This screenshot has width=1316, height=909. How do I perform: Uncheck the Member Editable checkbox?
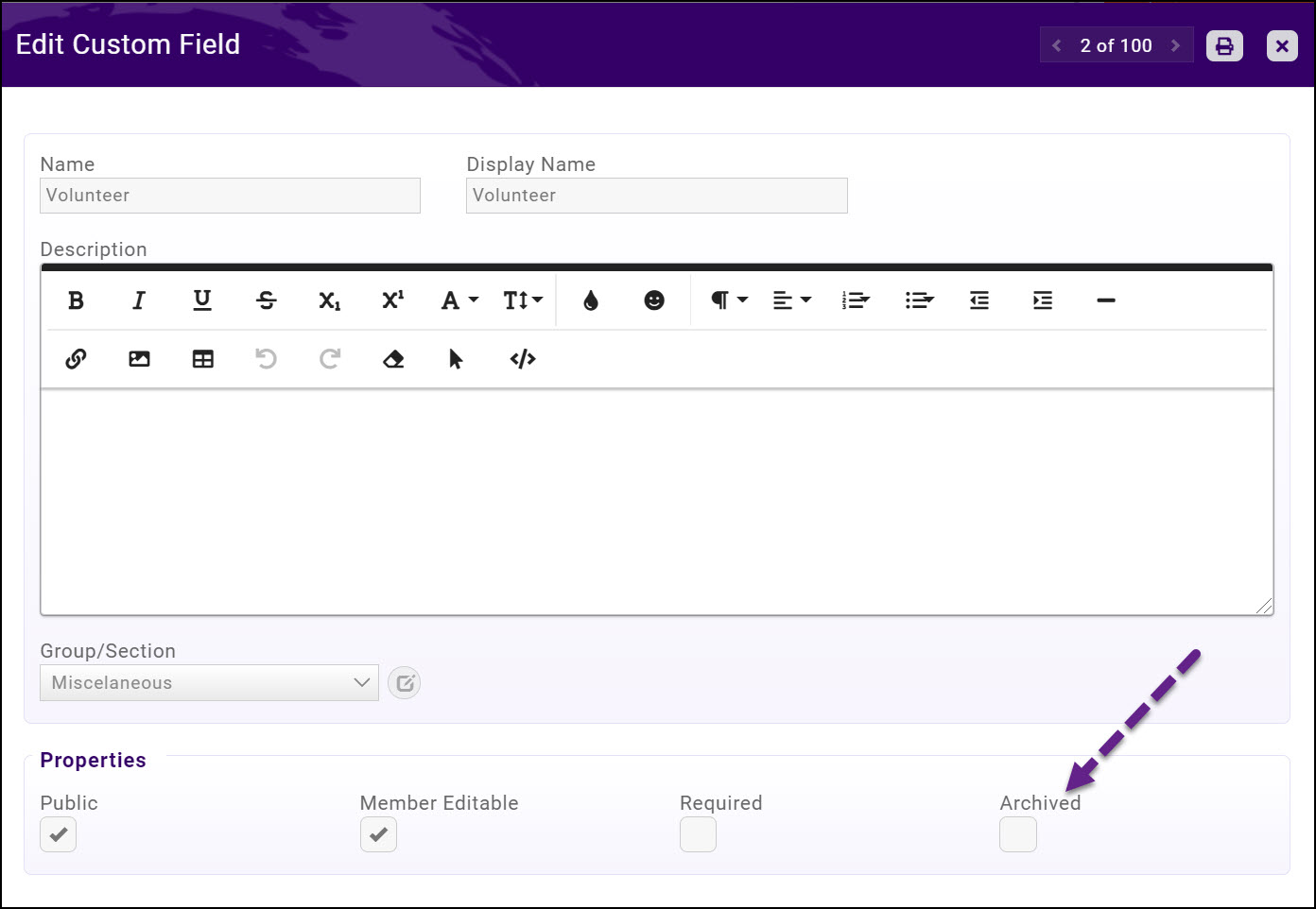tap(378, 834)
